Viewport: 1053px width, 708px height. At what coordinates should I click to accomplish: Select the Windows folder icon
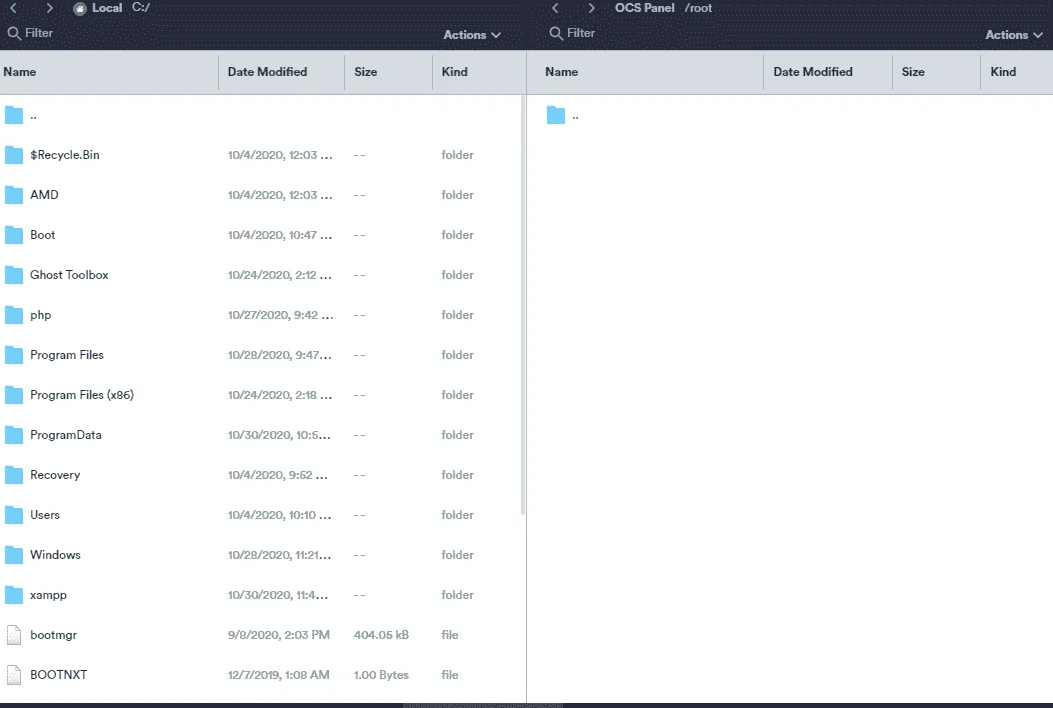(x=14, y=556)
